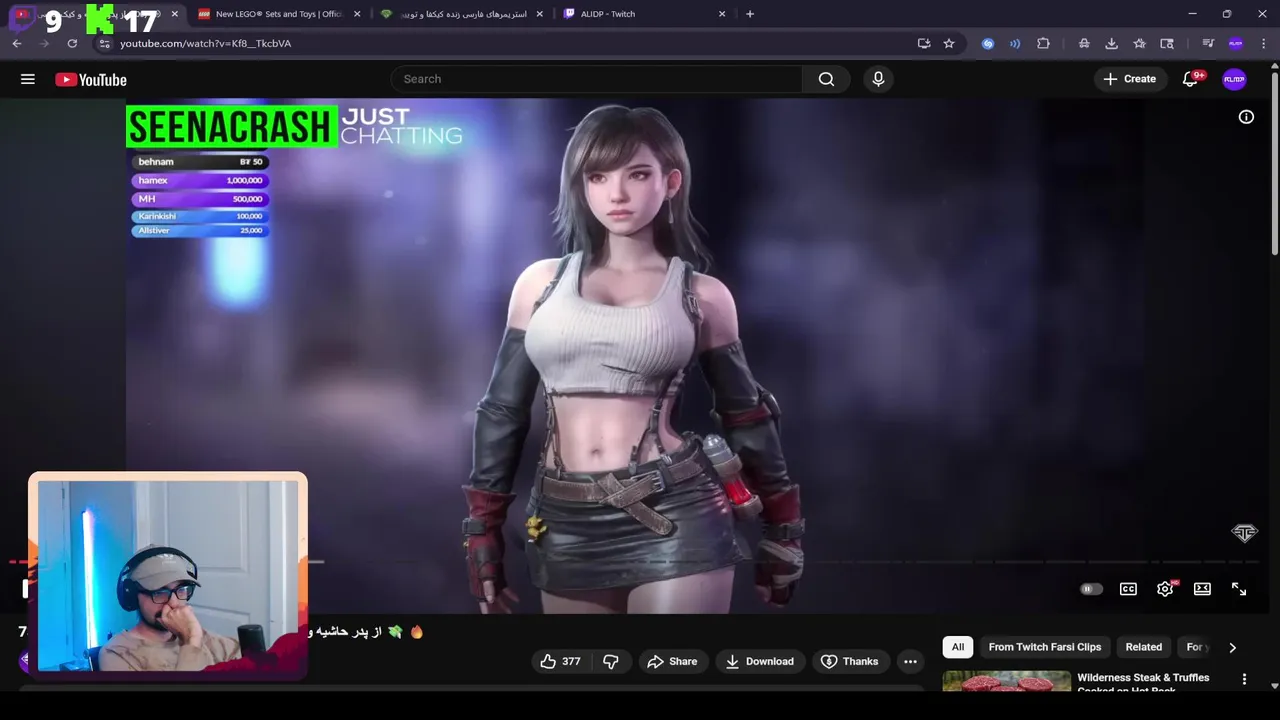
Task: Close the ALIDP - Twitch tab
Action: pos(723,14)
